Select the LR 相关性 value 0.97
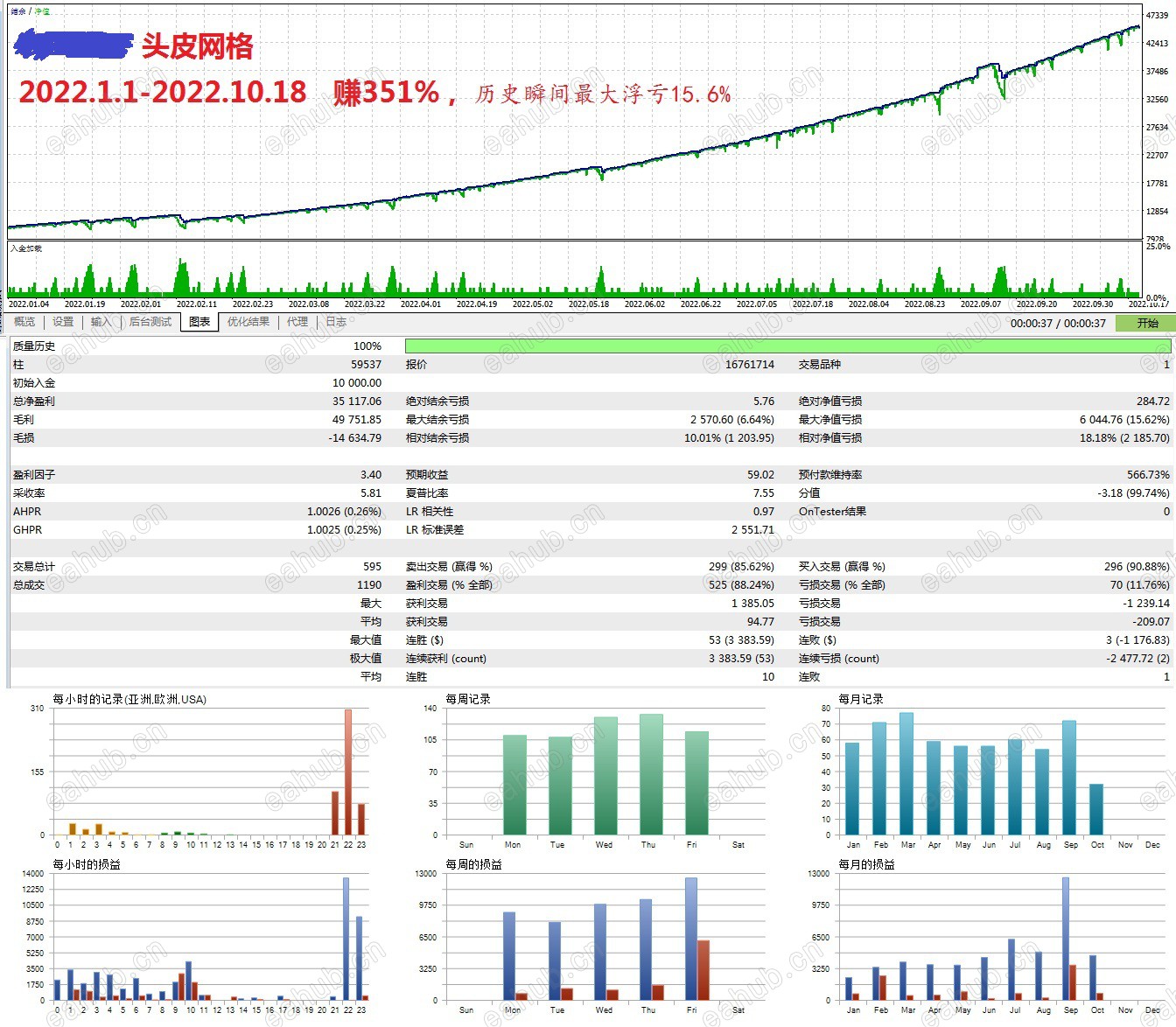Screen dimensions: 1176x1027 point(764,512)
